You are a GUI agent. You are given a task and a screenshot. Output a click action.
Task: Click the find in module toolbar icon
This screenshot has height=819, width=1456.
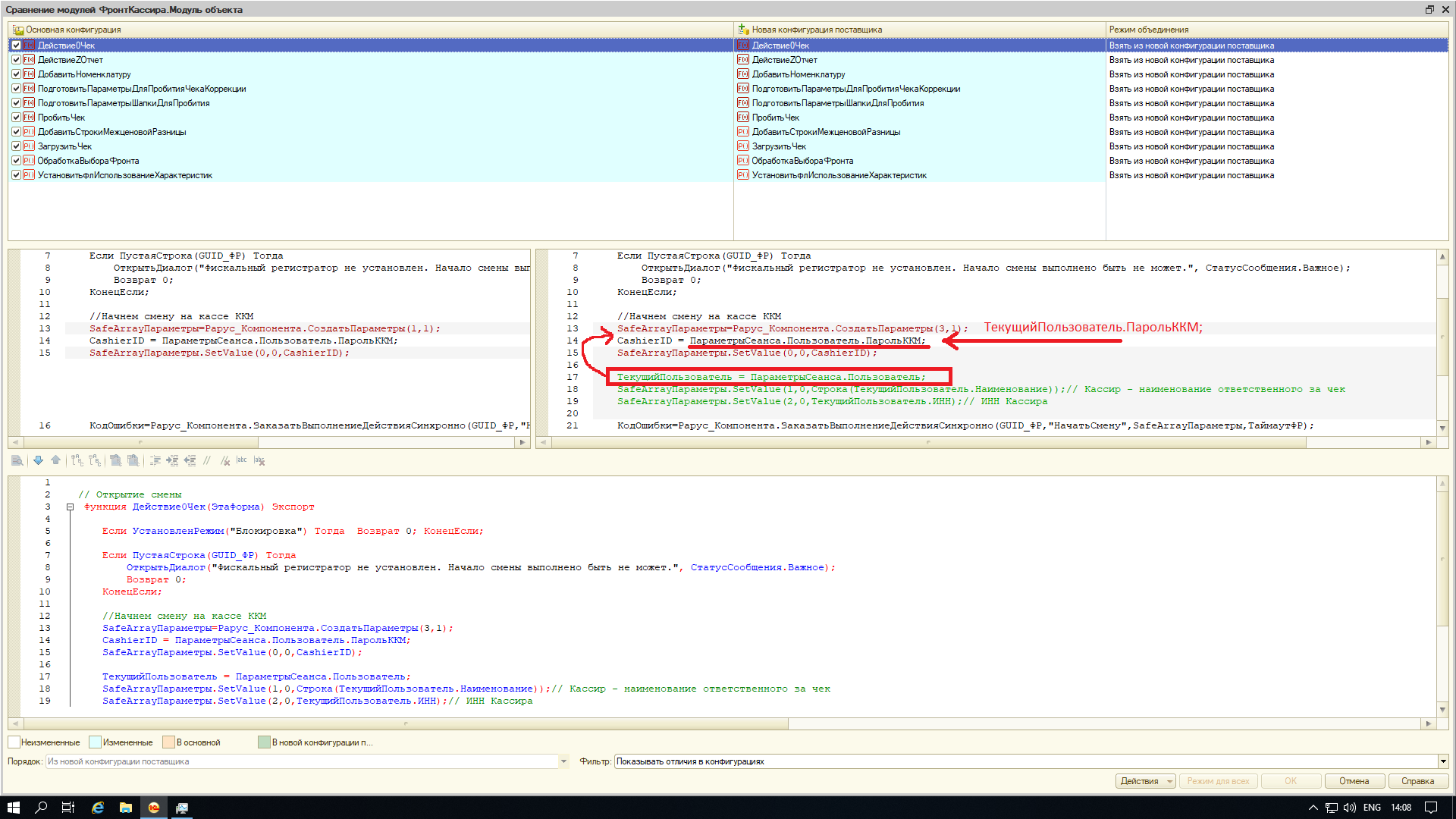click(17, 460)
